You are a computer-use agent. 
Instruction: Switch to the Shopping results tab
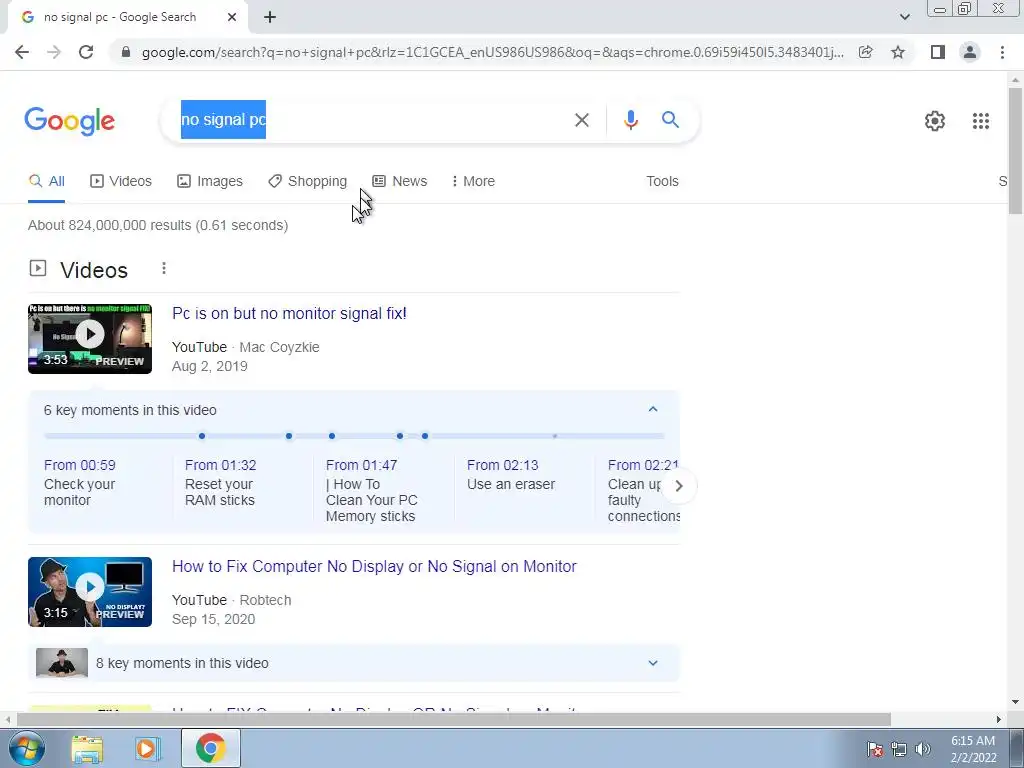pyautogui.click(x=308, y=181)
